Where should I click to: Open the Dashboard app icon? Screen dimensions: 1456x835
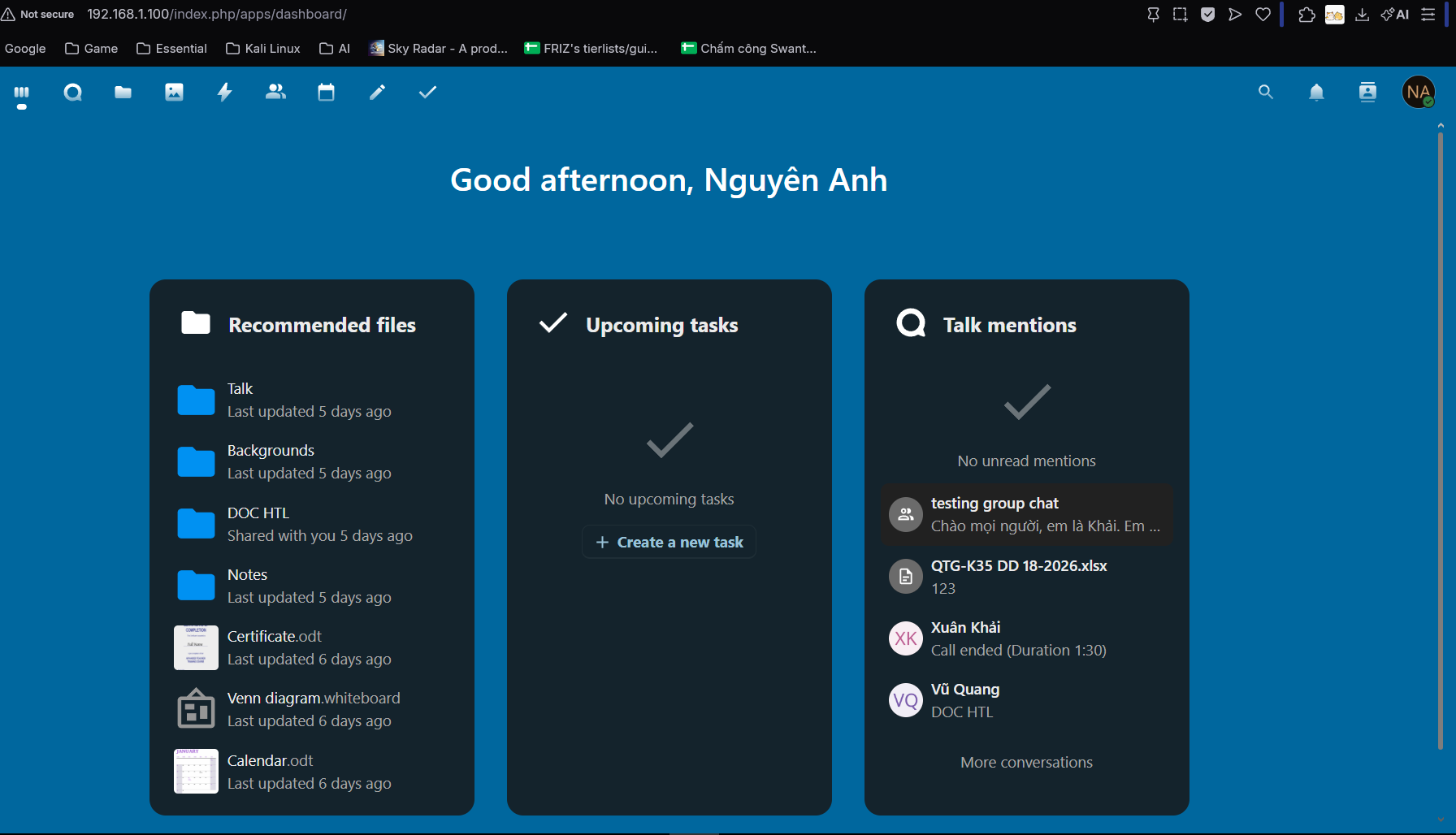click(22, 93)
